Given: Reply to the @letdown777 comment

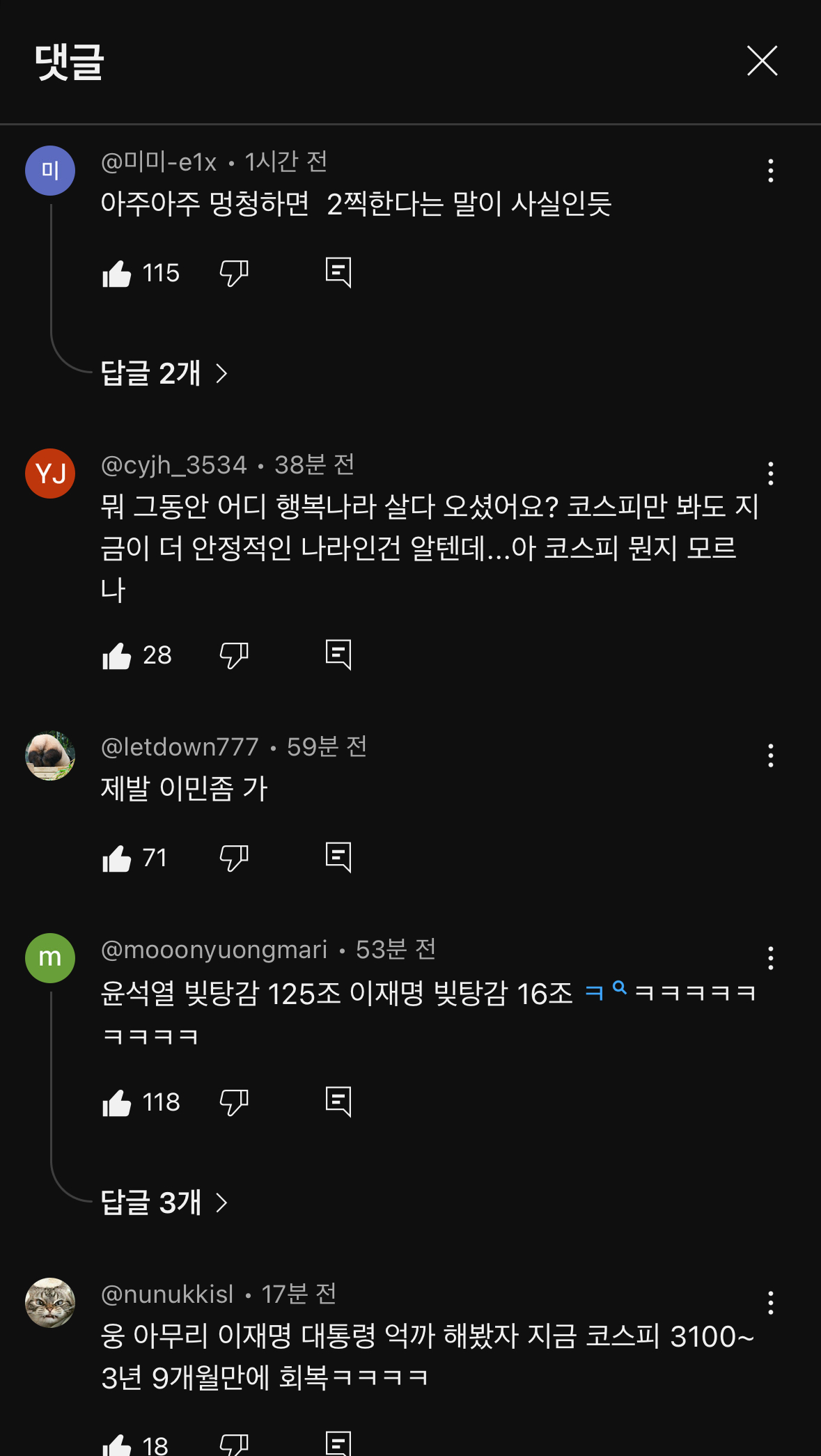Looking at the screenshot, I should click(x=338, y=857).
